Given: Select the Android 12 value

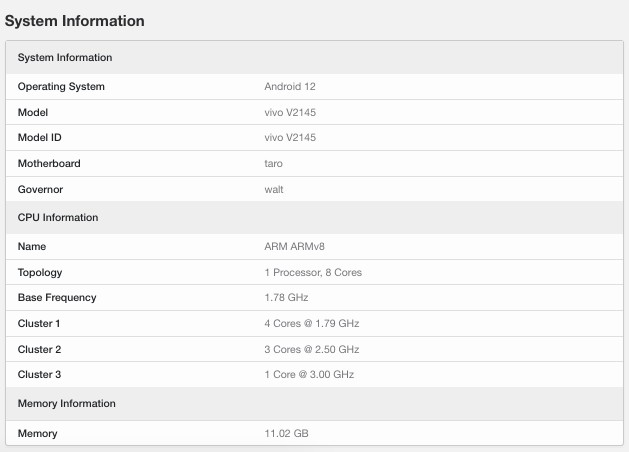Looking at the screenshot, I should pyautogui.click(x=290, y=87).
